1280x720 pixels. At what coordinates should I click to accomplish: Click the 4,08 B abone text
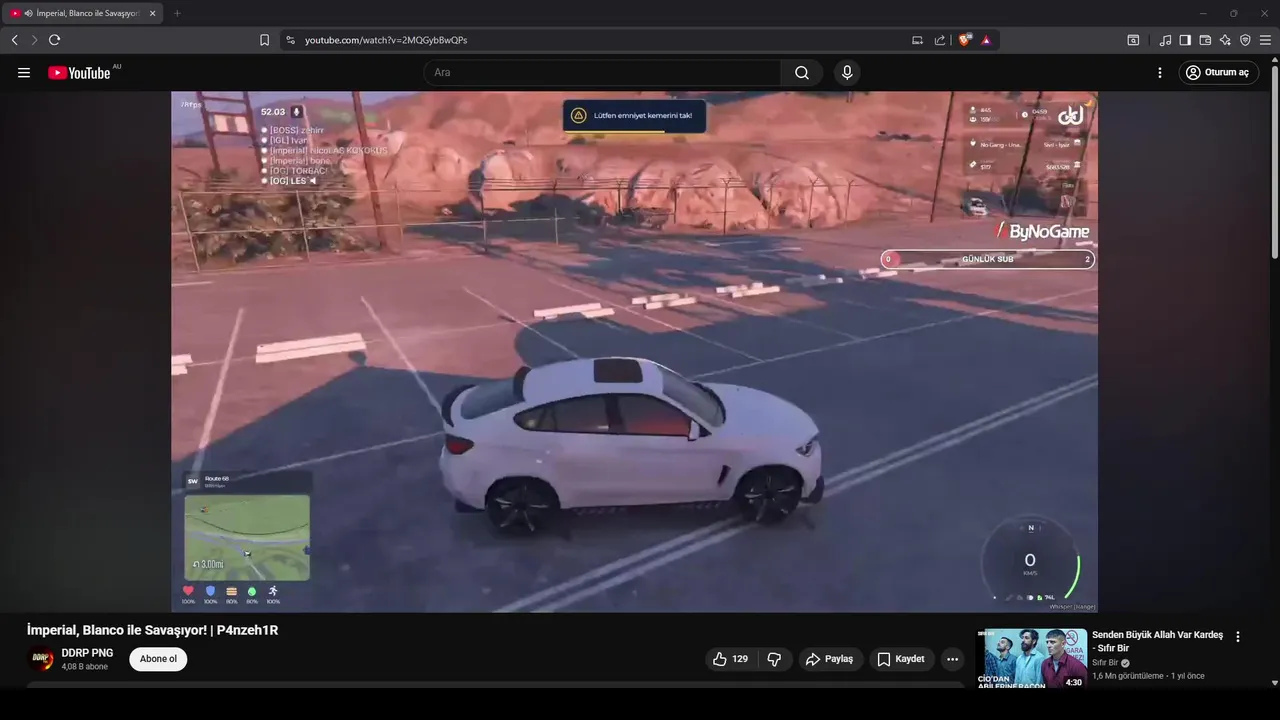(x=84, y=667)
